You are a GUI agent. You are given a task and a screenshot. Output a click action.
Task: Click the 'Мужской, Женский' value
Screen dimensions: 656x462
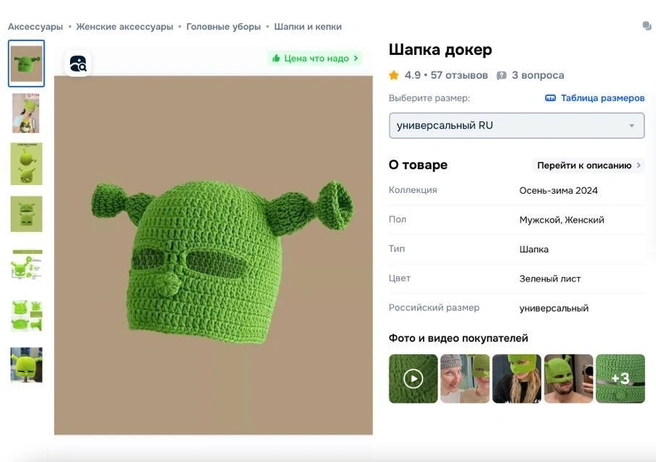coord(562,220)
